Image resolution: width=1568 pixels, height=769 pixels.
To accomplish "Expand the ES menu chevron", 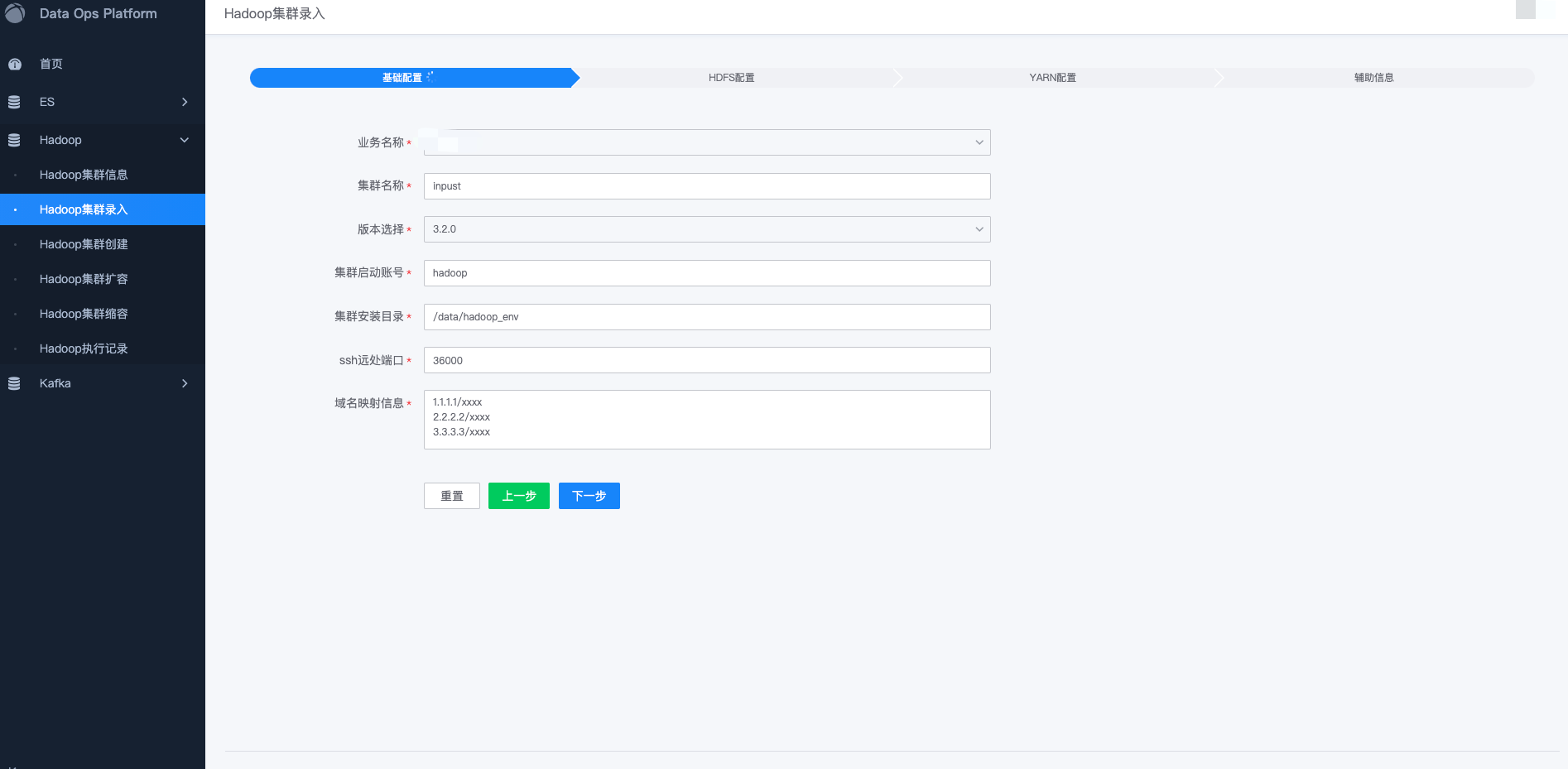I will click(185, 102).
